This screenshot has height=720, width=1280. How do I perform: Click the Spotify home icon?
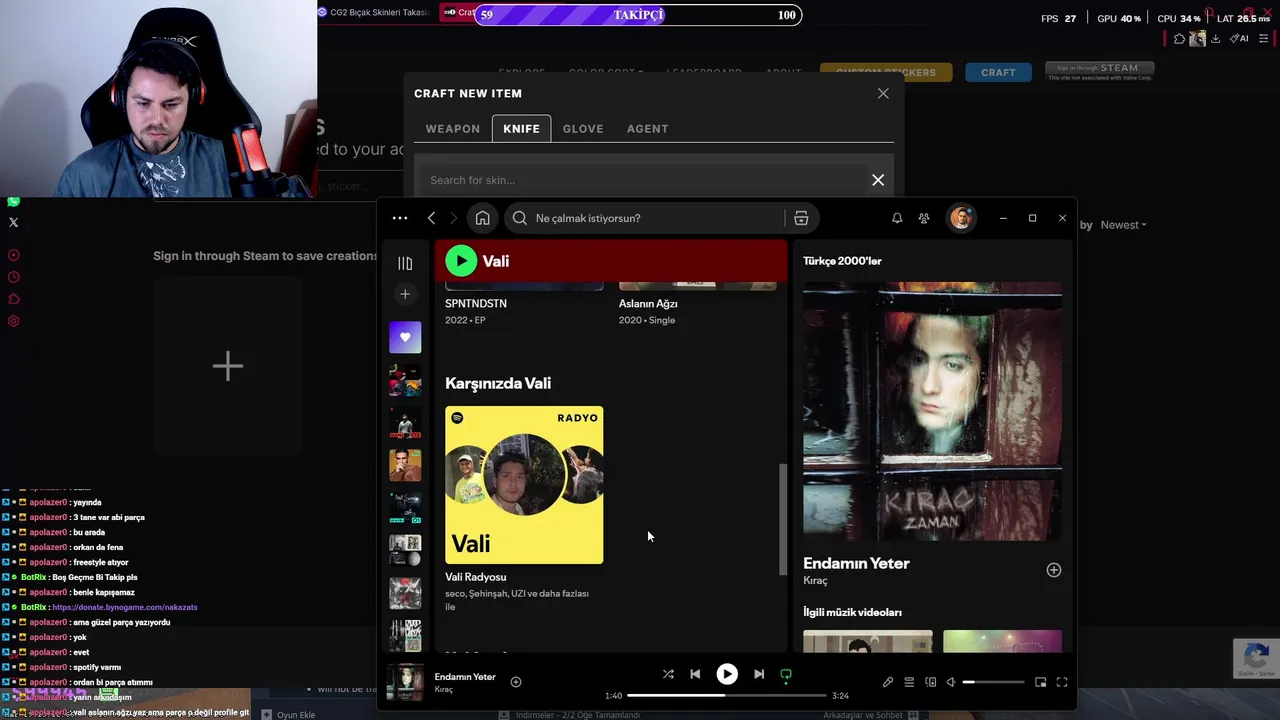coord(482,218)
